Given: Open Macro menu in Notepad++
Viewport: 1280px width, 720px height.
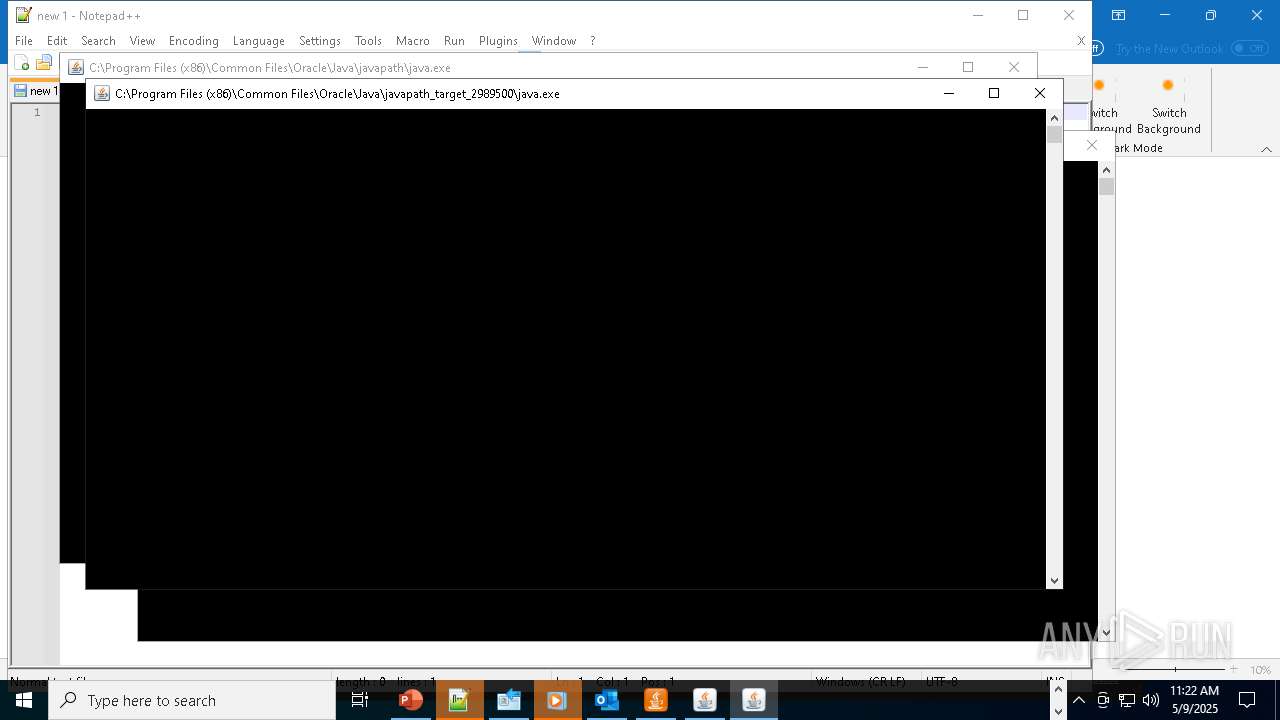Looking at the screenshot, I should [413, 41].
